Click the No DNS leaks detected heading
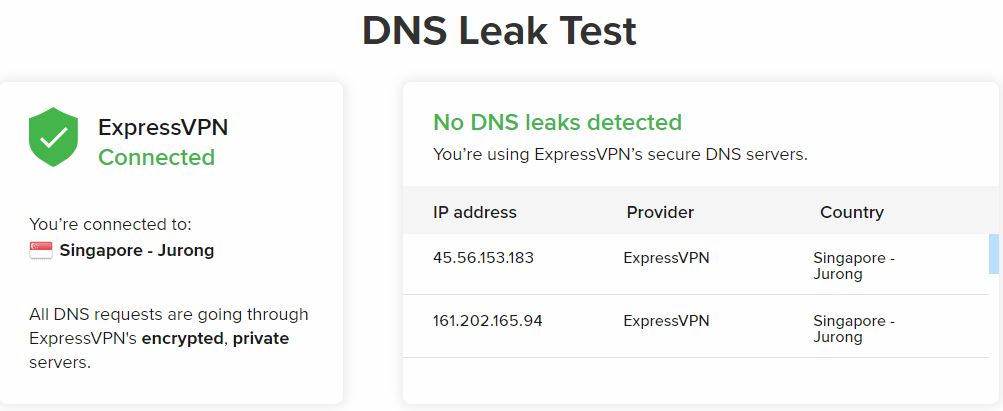The width and height of the screenshot is (1003, 411). point(558,121)
